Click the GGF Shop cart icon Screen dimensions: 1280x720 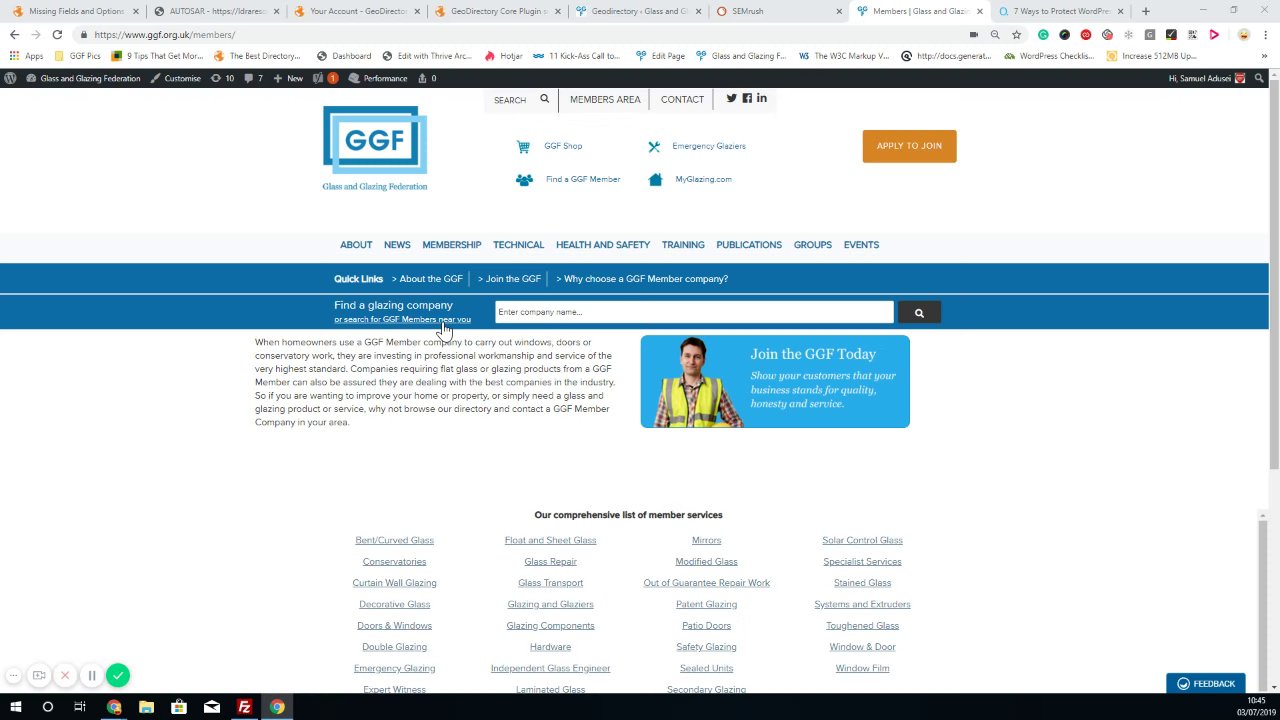[523, 146]
